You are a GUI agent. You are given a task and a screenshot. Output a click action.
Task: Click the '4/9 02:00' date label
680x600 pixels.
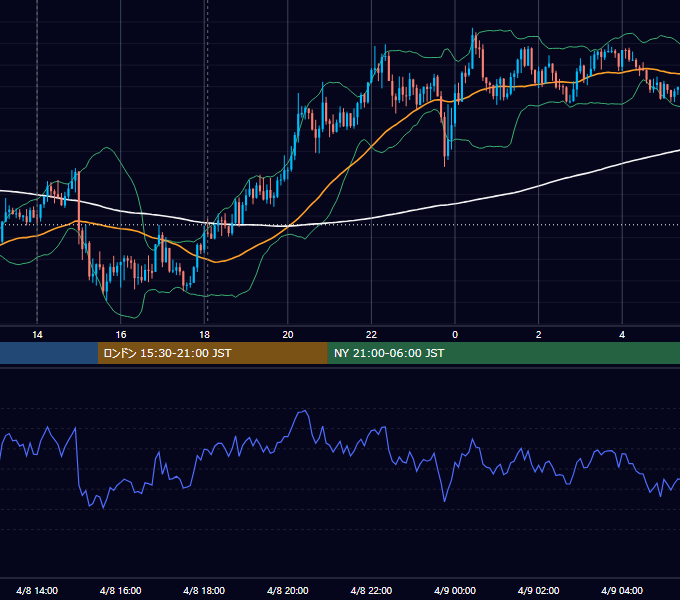pos(538,590)
